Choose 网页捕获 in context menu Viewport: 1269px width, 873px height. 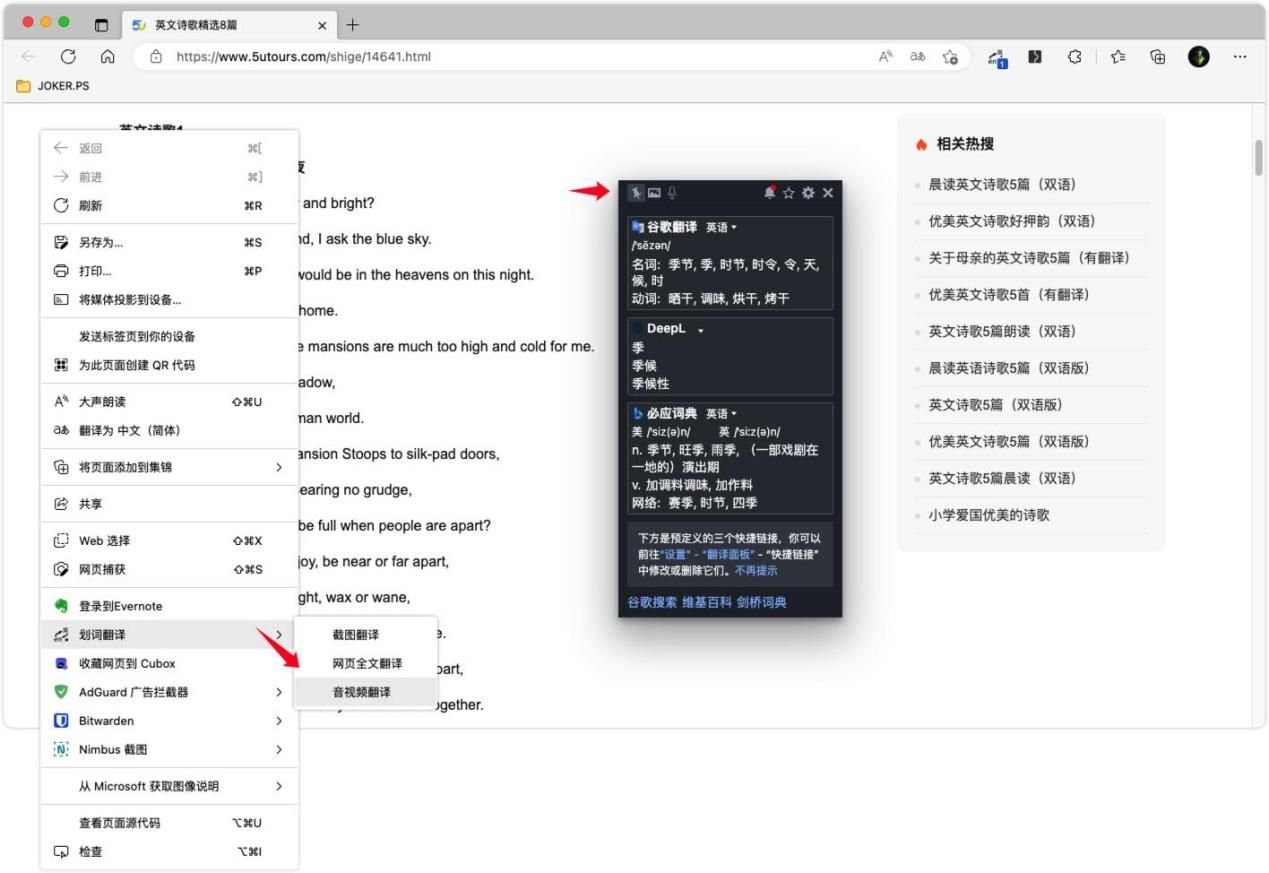[169, 570]
